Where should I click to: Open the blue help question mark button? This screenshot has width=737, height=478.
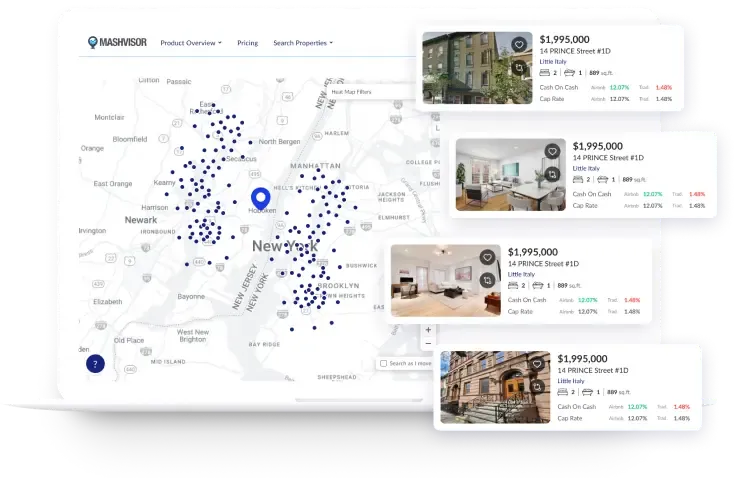point(96,364)
